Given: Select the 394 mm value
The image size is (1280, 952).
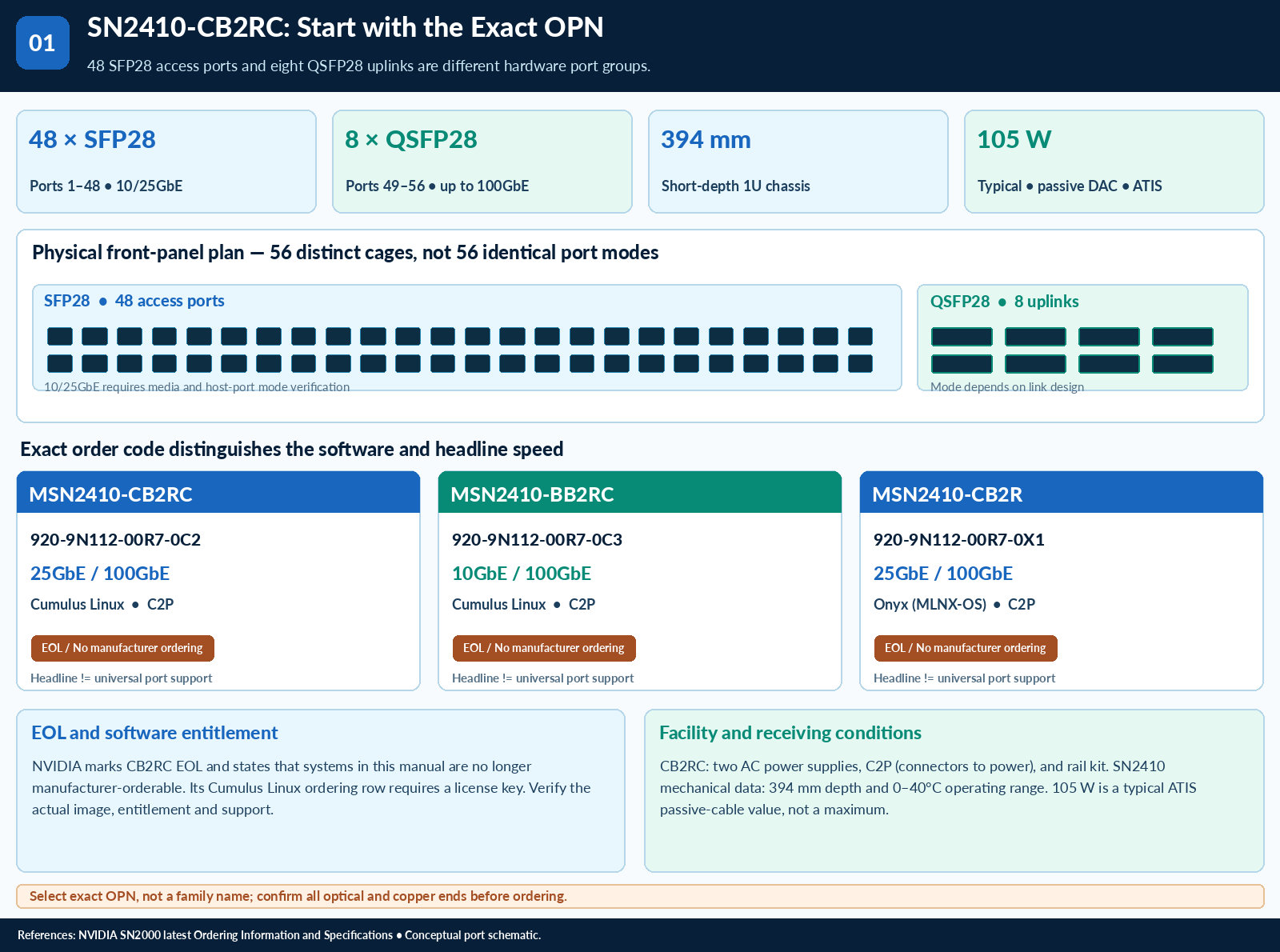Looking at the screenshot, I should [x=706, y=139].
